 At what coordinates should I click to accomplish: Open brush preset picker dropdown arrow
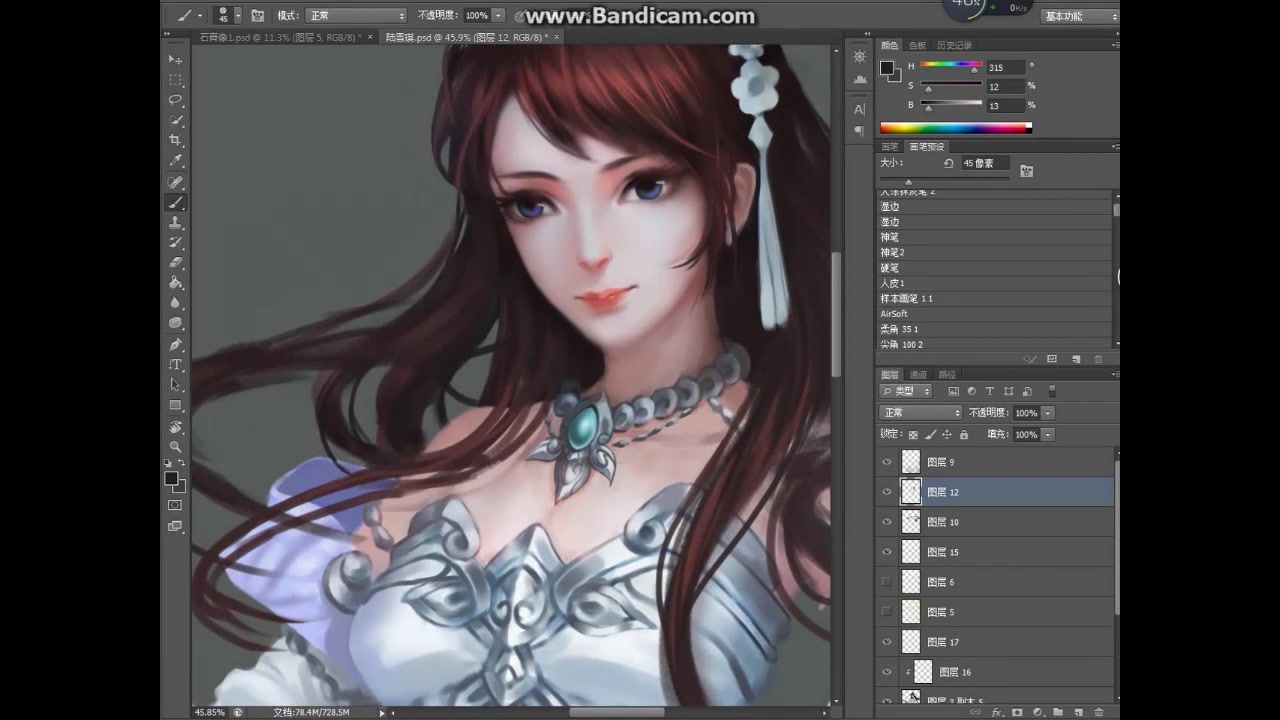click(x=237, y=16)
